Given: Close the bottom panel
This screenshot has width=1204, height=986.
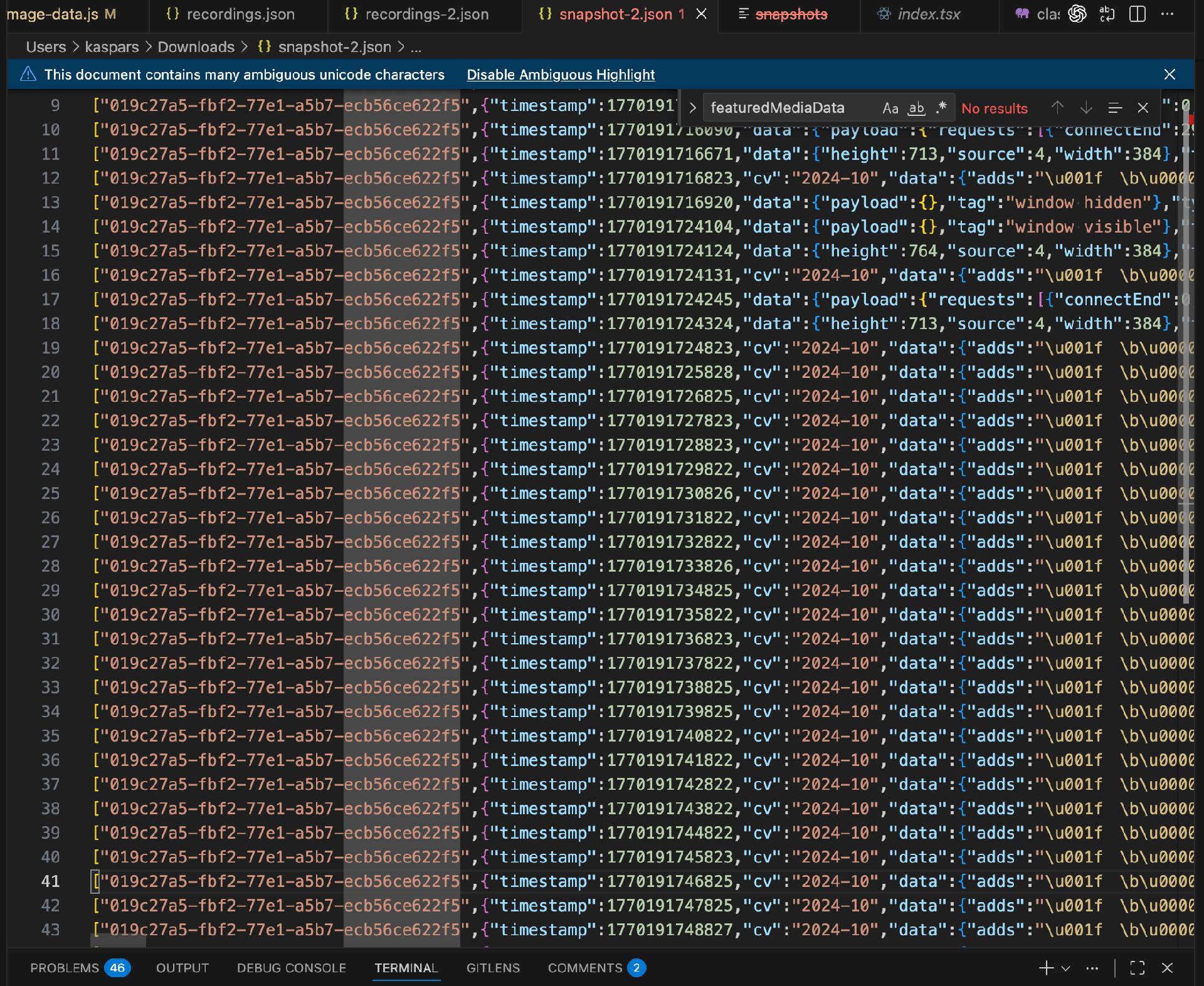Looking at the screenshot, I should [x=1167, y=968].
